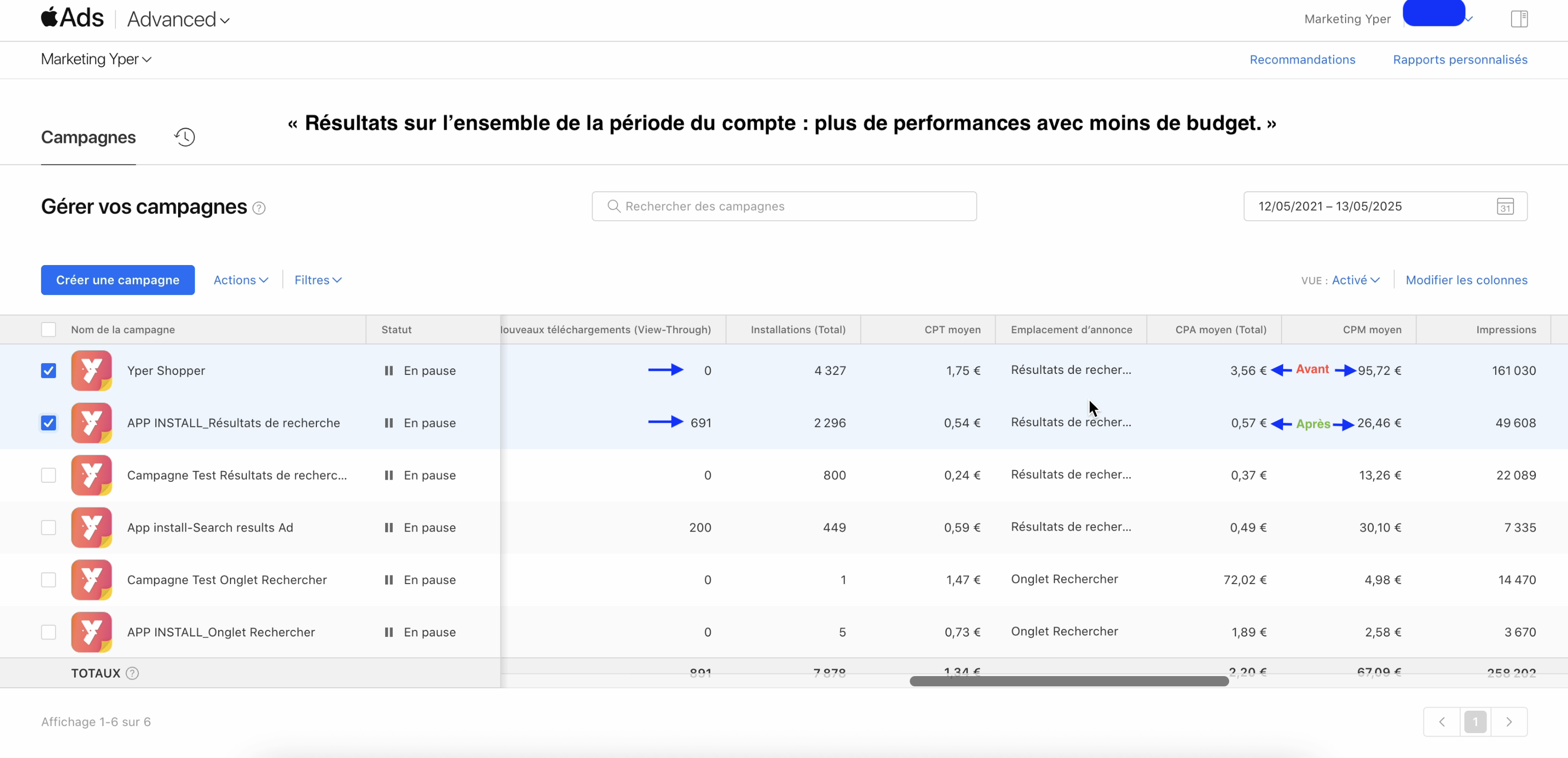Go to the next page arrow
The width and height of the screenshot is (1568, 758).
[x=1509, y=721]
